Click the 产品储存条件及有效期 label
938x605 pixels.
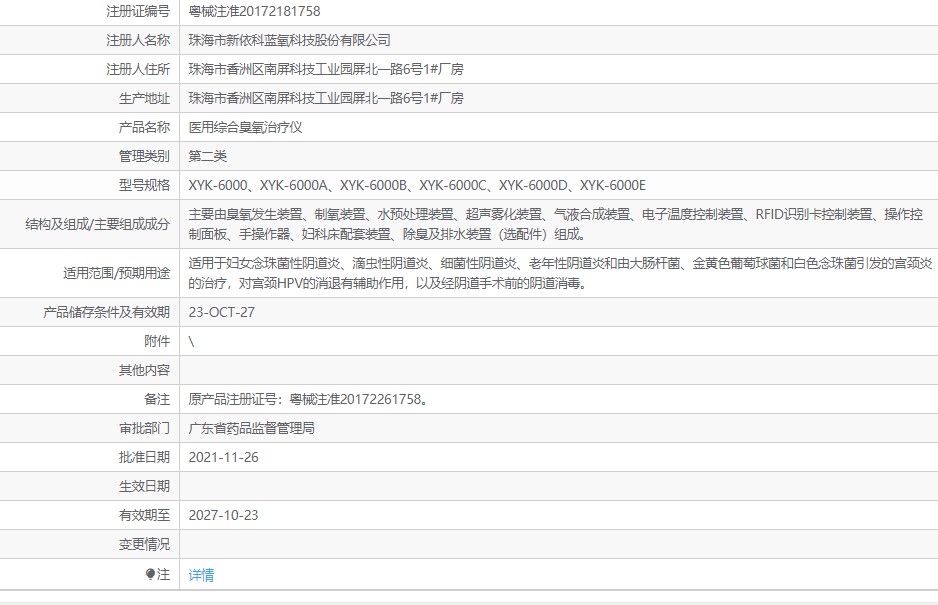106,312
